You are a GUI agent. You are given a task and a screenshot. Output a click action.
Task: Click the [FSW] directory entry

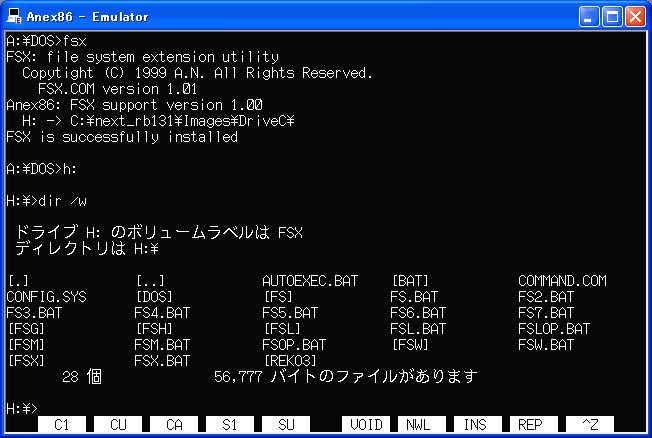pos(410,345)
